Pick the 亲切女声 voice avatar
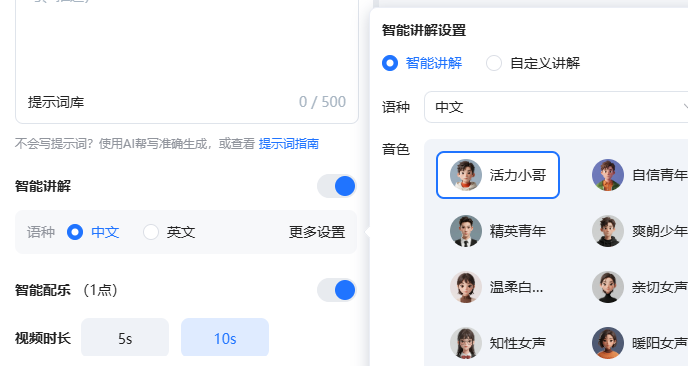 [x=608, y=287]
